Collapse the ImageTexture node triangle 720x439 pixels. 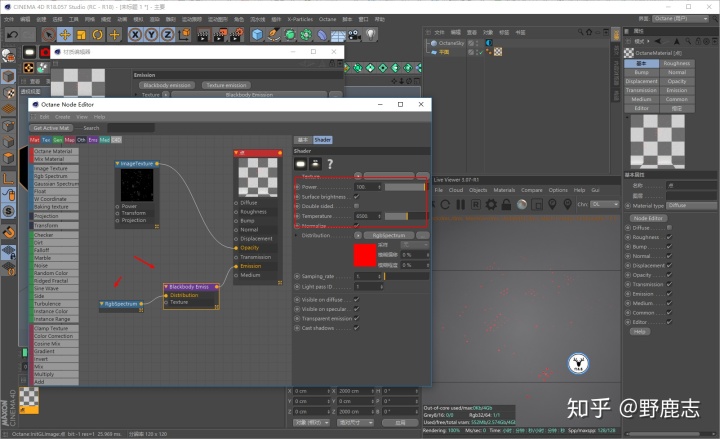pos(118,163)
